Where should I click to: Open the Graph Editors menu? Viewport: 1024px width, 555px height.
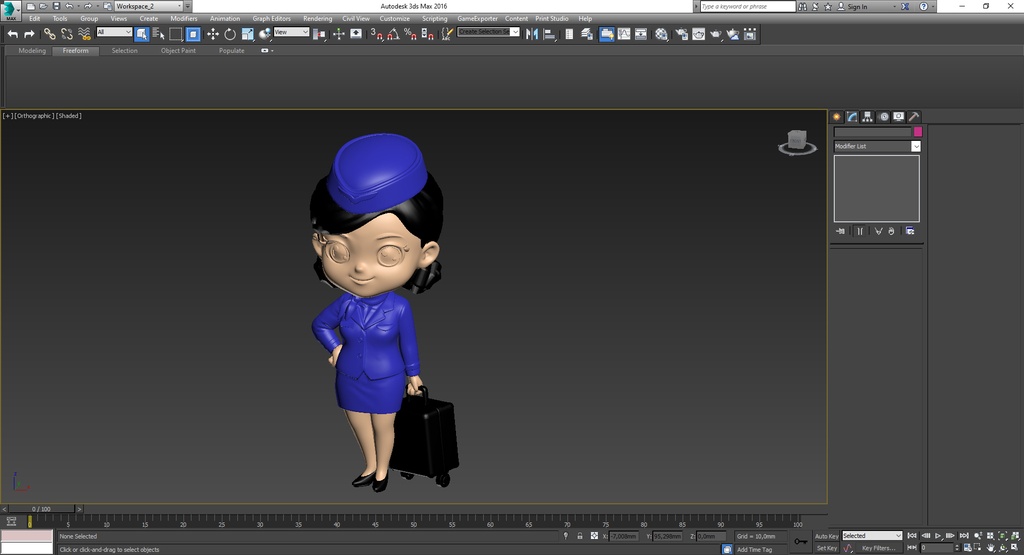pos(272,18)
